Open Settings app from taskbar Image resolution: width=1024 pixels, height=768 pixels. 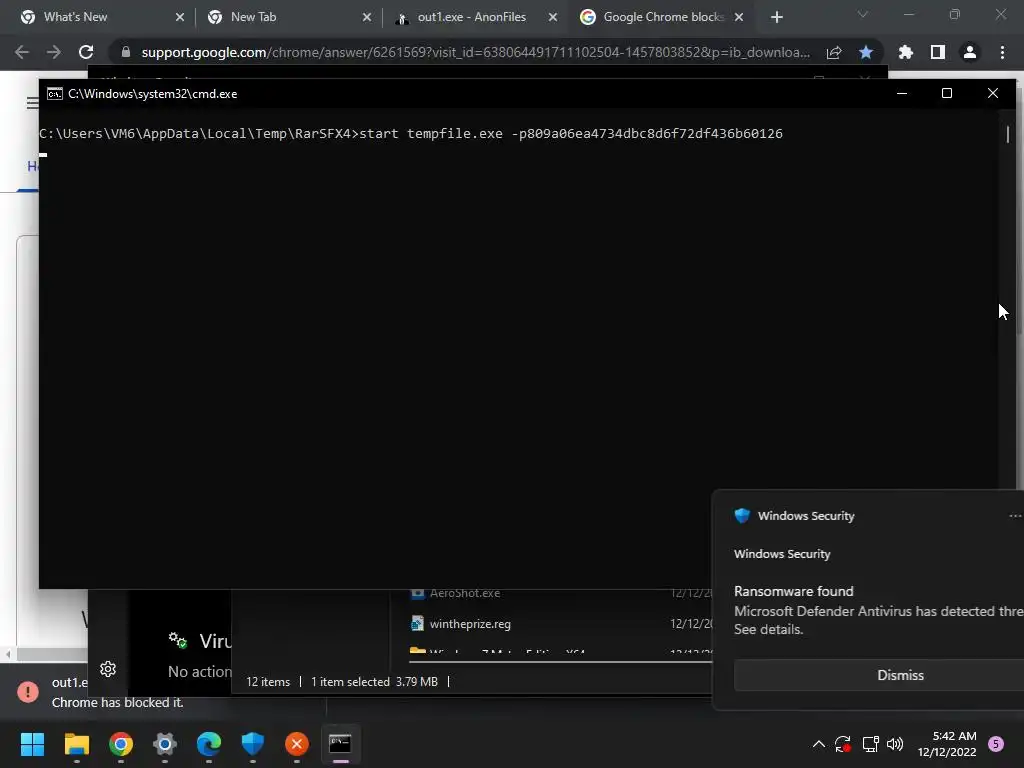165,744
